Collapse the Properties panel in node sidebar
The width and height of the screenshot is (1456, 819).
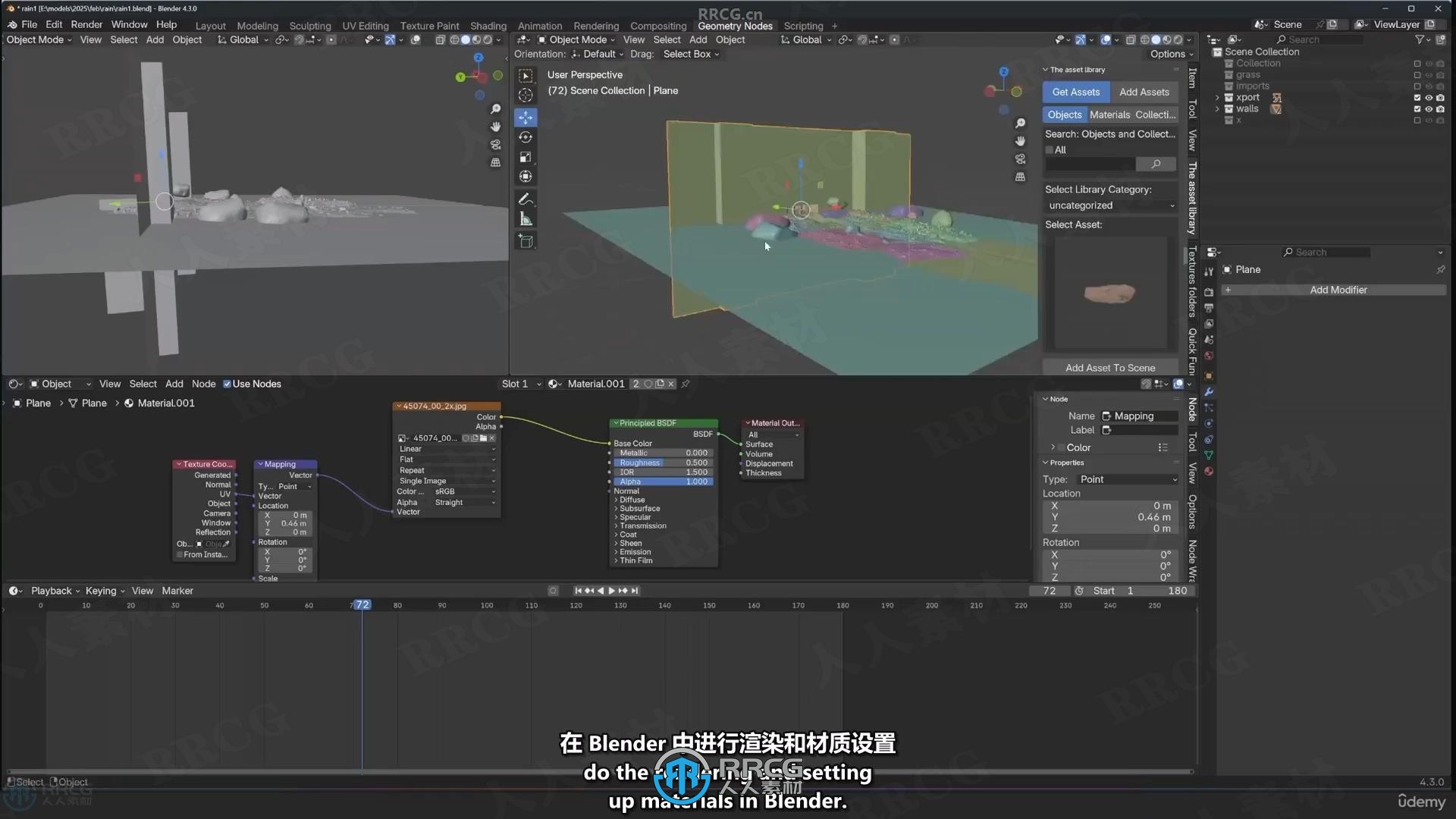pos(1046,463)
